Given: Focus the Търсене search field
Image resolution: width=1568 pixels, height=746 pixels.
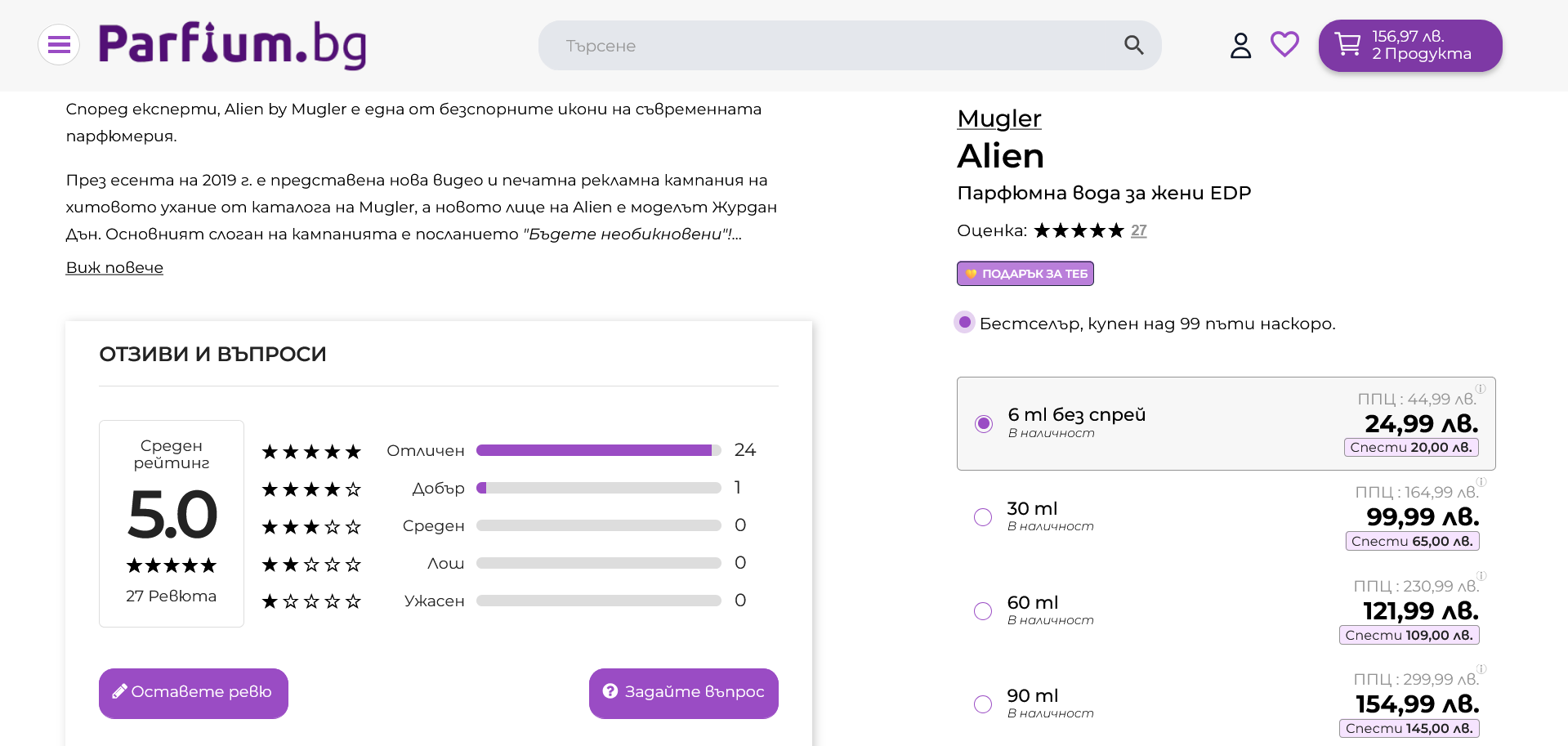Looking at the screenshot, I should point(850,45).
